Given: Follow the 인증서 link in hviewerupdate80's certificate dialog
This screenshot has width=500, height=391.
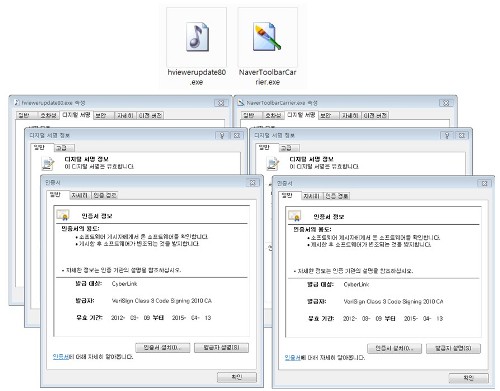Looking at the screenshot, I should 60,357.
